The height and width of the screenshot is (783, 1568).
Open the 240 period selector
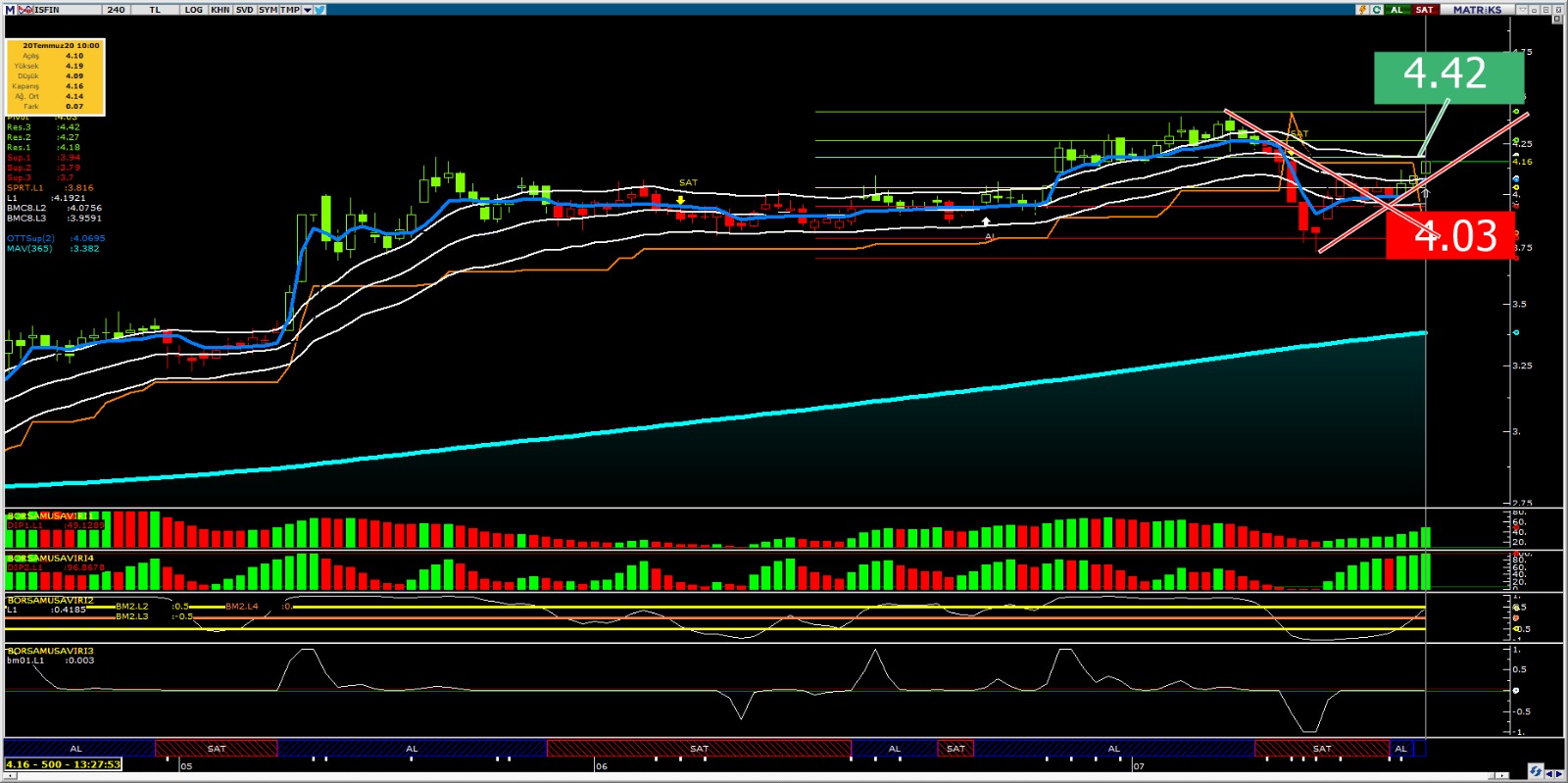pos(116,10)
